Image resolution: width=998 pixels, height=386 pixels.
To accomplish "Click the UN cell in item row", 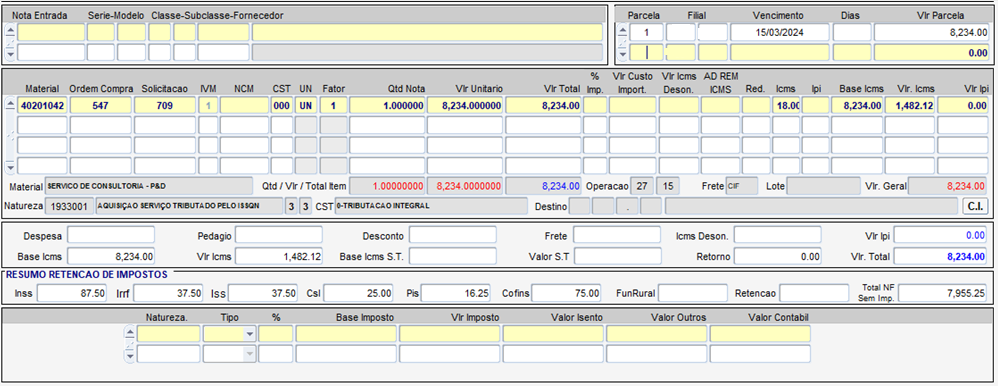I will pos(306,106).
